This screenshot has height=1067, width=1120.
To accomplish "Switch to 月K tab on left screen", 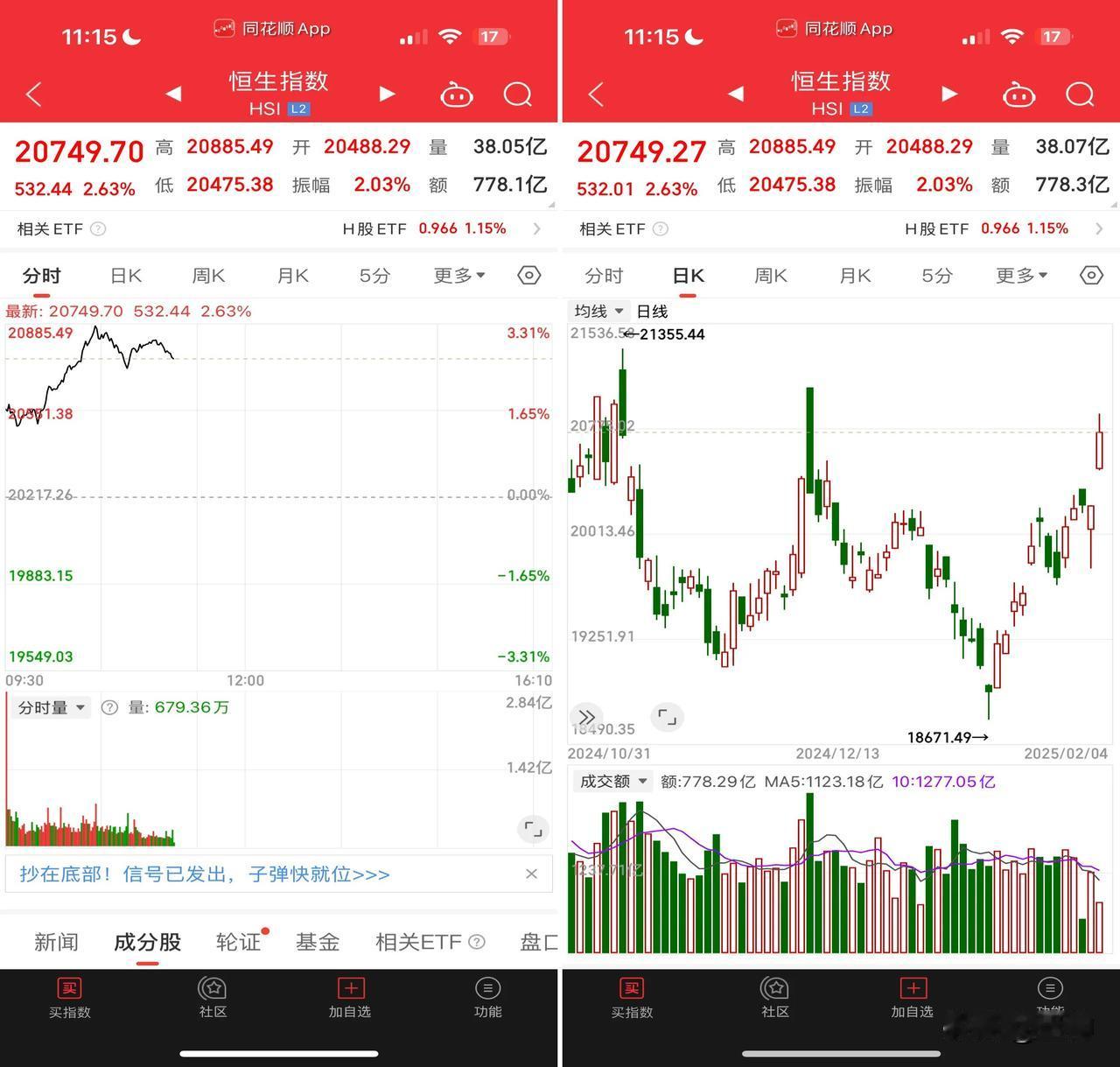I will [293, 276].
